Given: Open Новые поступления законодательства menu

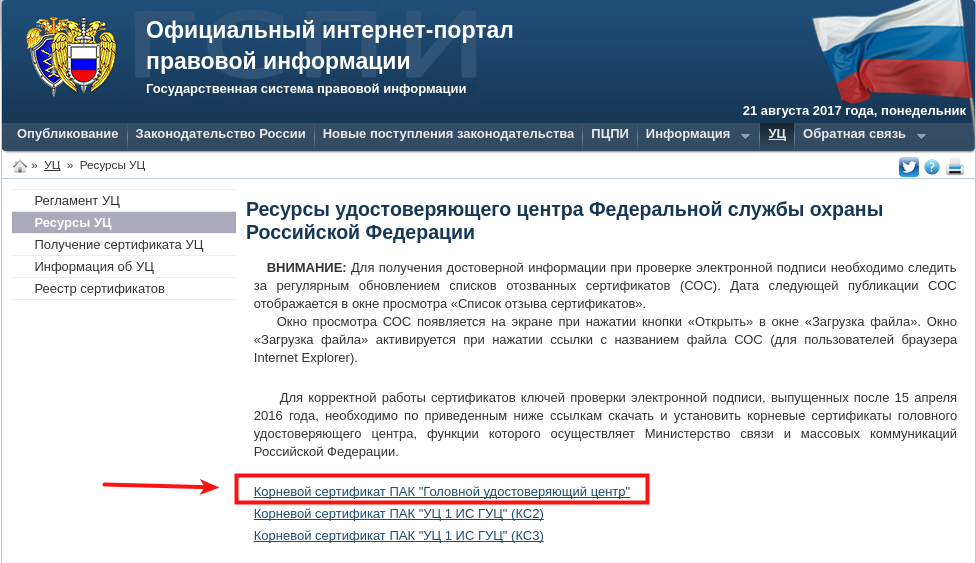Looking at the screenshot, I should click(448, 134).
